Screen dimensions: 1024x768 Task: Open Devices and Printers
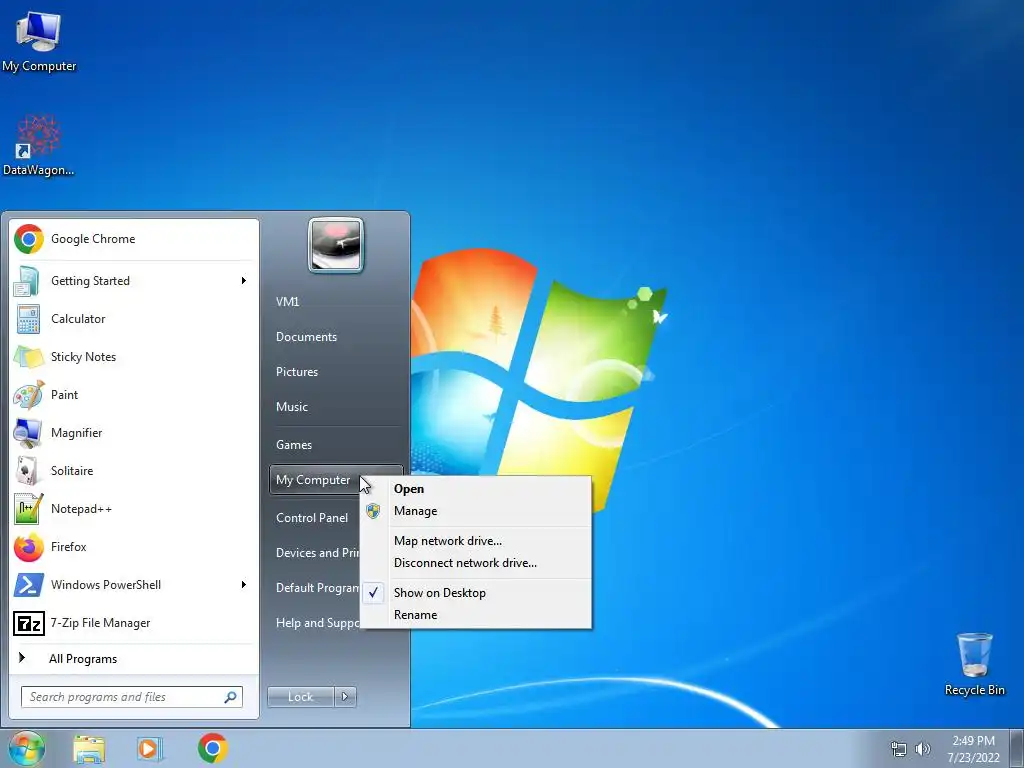pyautogui.click(x=315, y=553)
